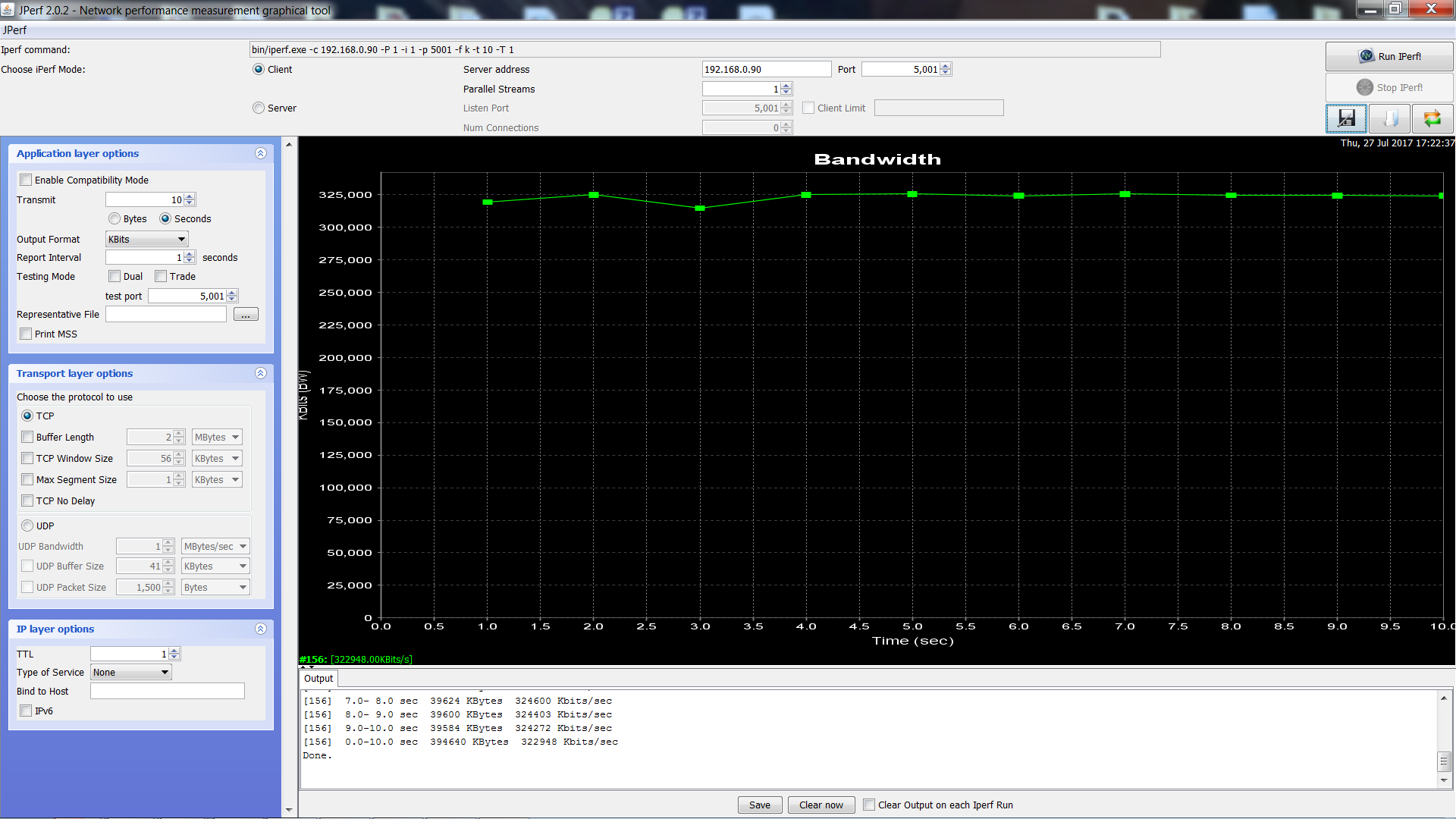Click the restore defaults arrows icon
Image resolution: width=1456 pixels, height=819 pixels.
coord(1432,118)
